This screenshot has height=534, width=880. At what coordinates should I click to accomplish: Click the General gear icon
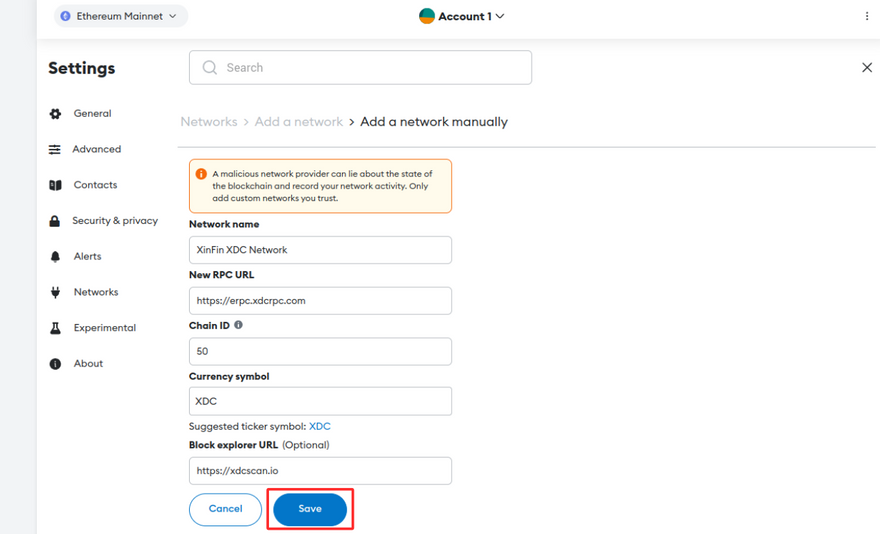[55, 114]
